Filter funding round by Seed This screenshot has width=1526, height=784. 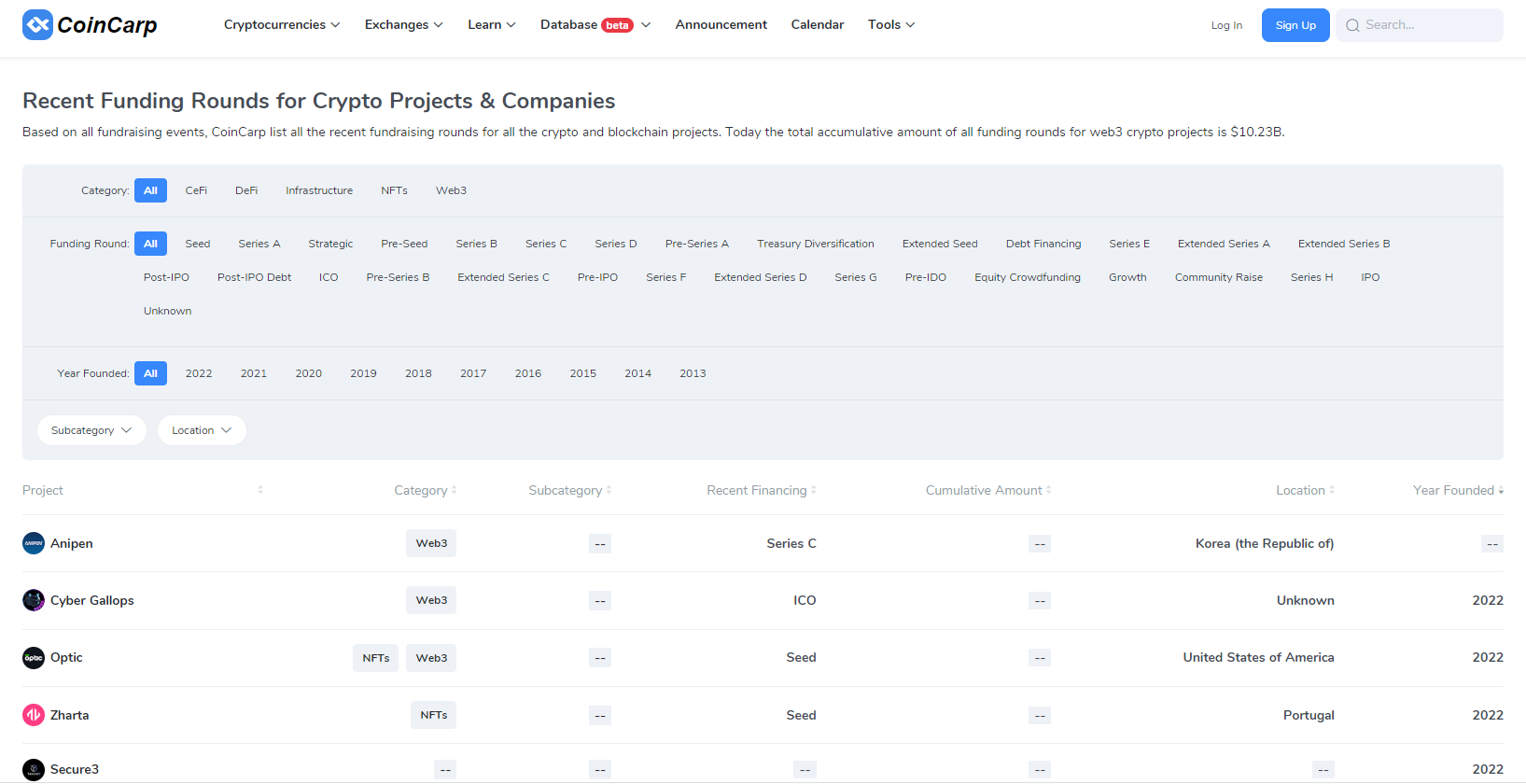pyautogui.click(x=198, y=244)
